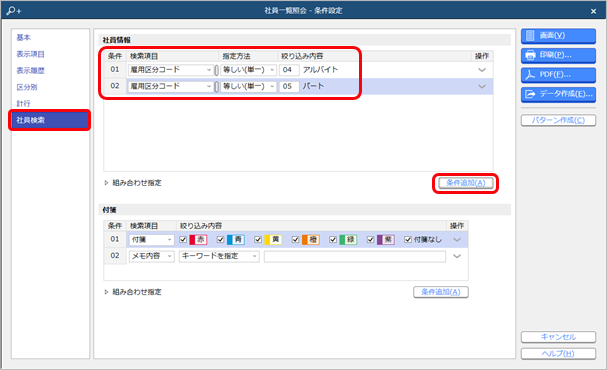
Task: Click the 指定方法 column header
Action: [237, 57]
